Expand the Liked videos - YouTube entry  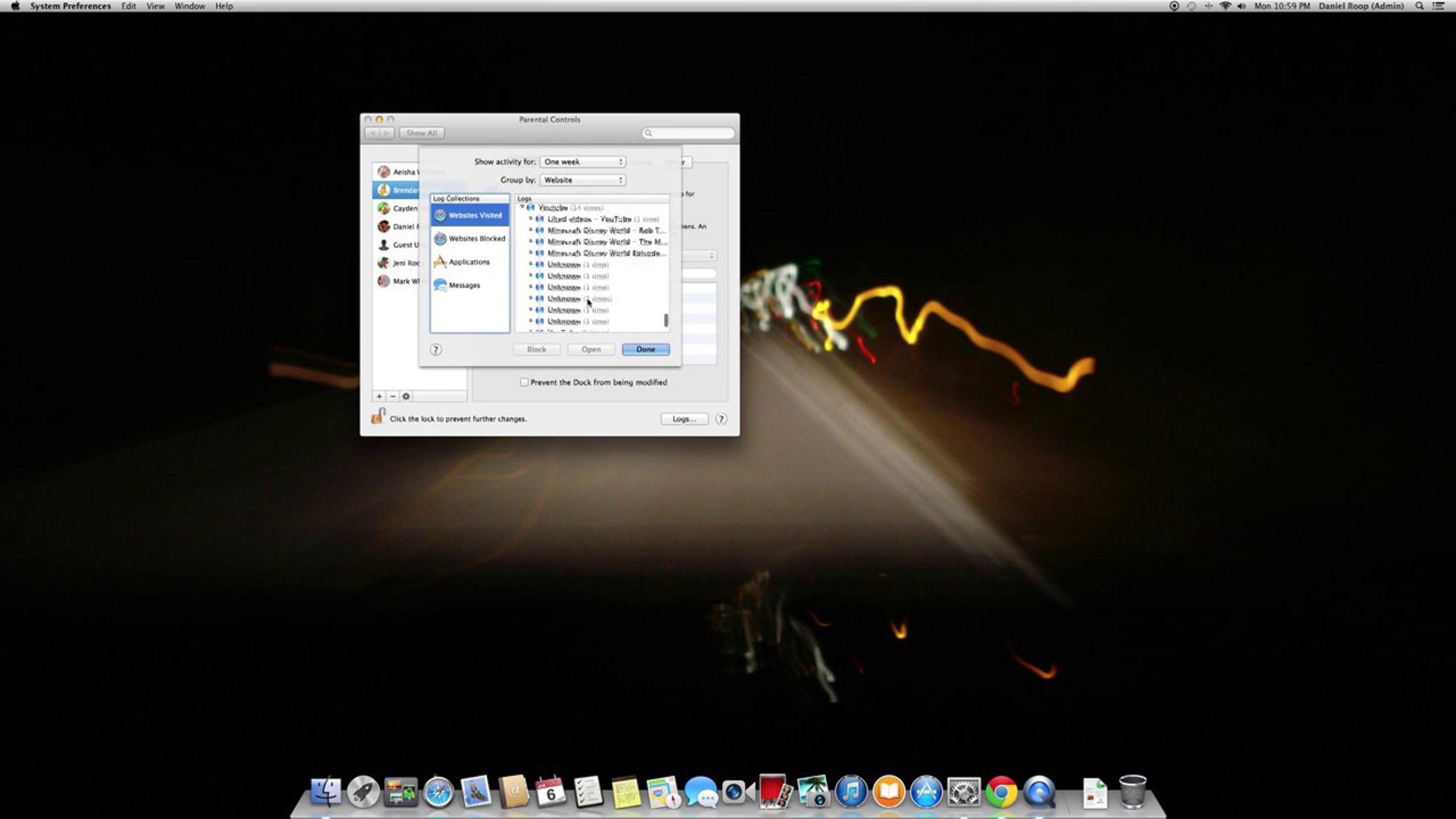point(531,219)
